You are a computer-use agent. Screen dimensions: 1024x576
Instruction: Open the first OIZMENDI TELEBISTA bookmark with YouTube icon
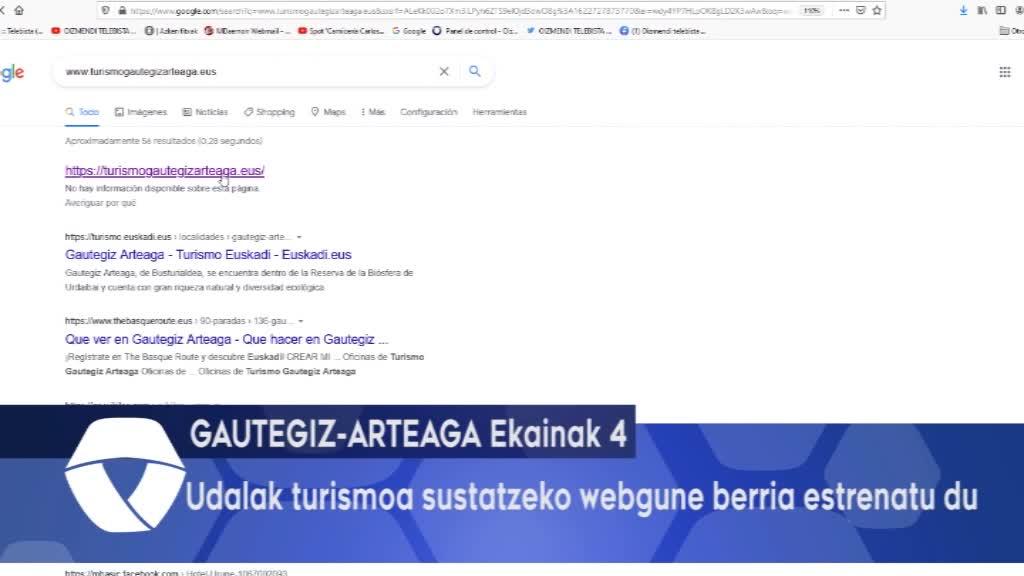click(x=93, y=31)
